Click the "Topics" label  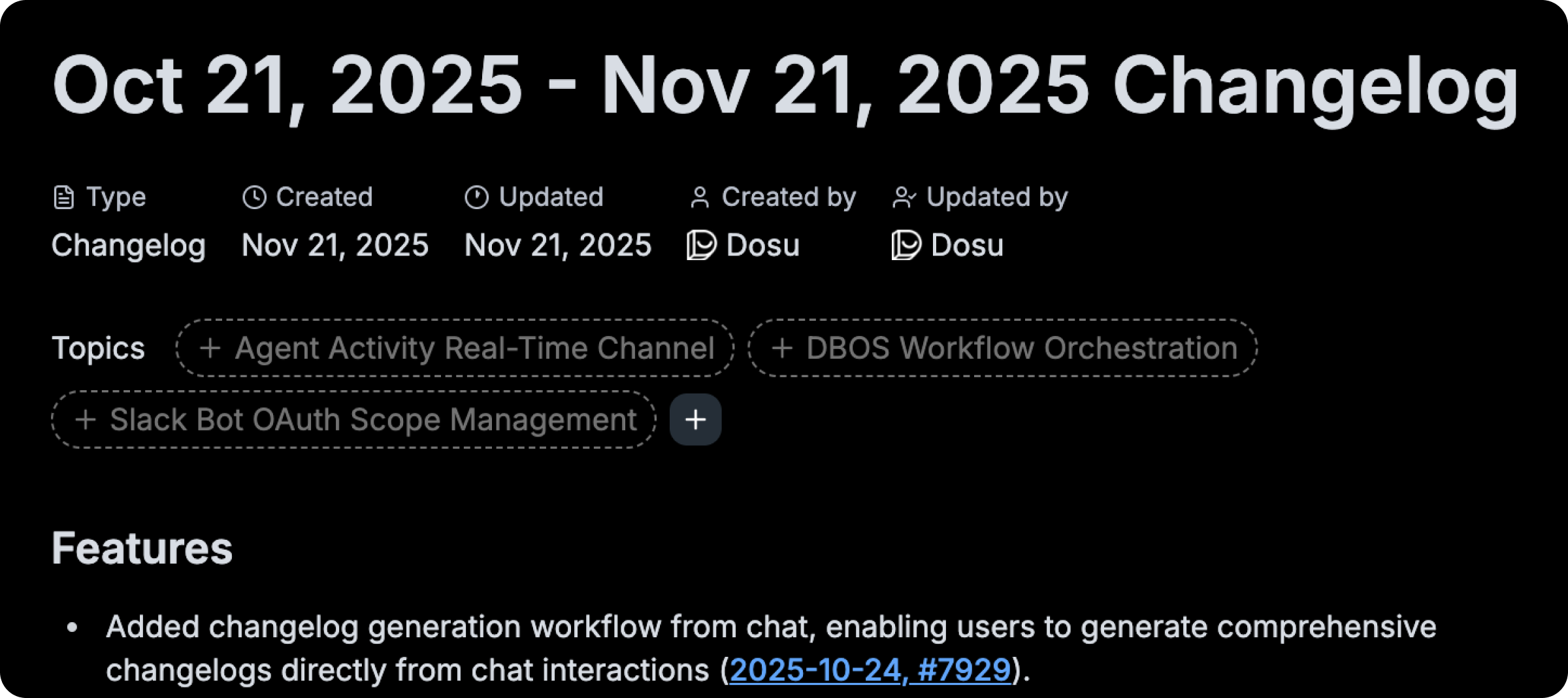tap(99, 348)
